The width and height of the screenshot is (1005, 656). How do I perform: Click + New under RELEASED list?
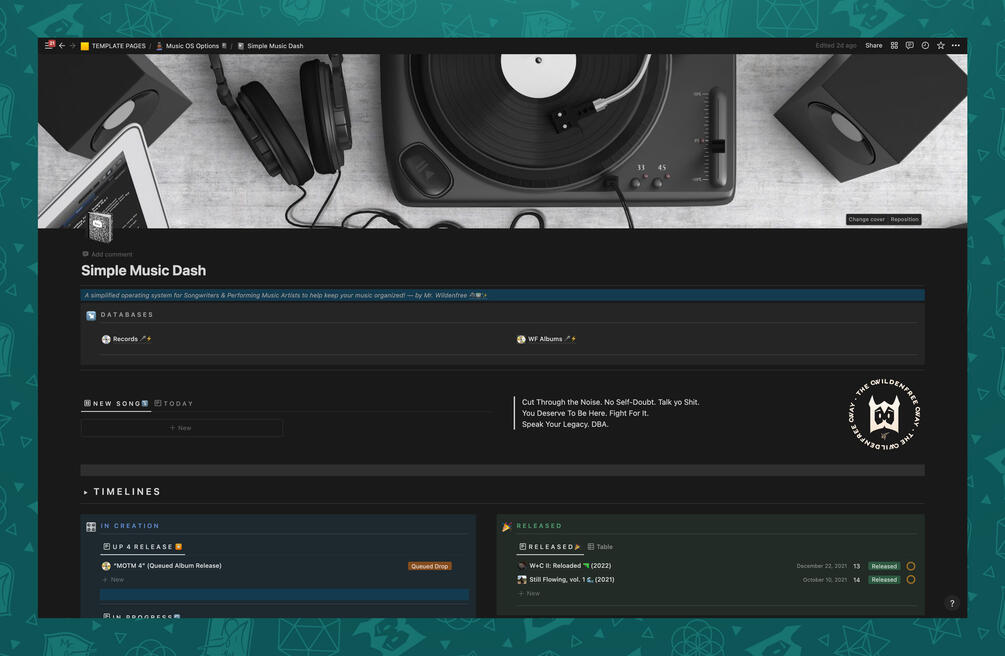click(529, 594)
